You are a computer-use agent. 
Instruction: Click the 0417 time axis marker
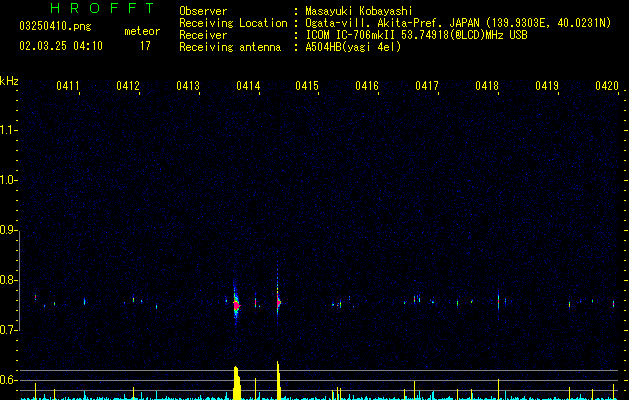tap(427, 86)
